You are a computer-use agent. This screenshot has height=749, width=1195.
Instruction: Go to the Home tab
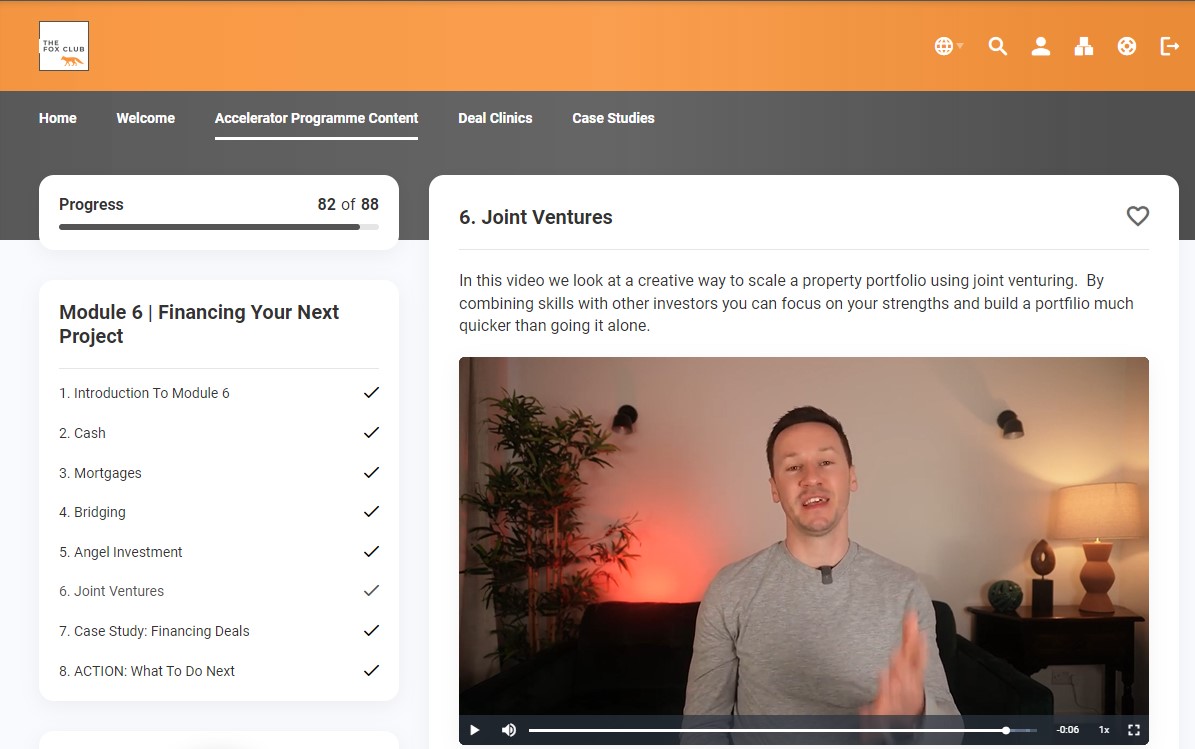(58, 118)
